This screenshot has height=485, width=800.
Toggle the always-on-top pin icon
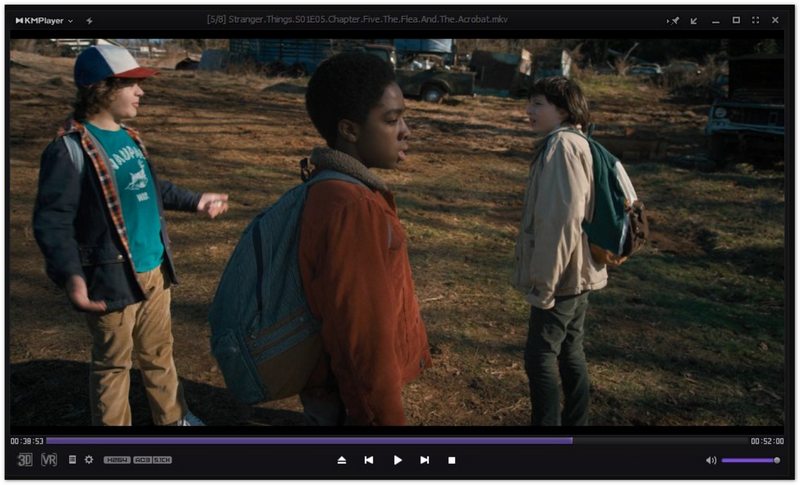pos(673,21)
